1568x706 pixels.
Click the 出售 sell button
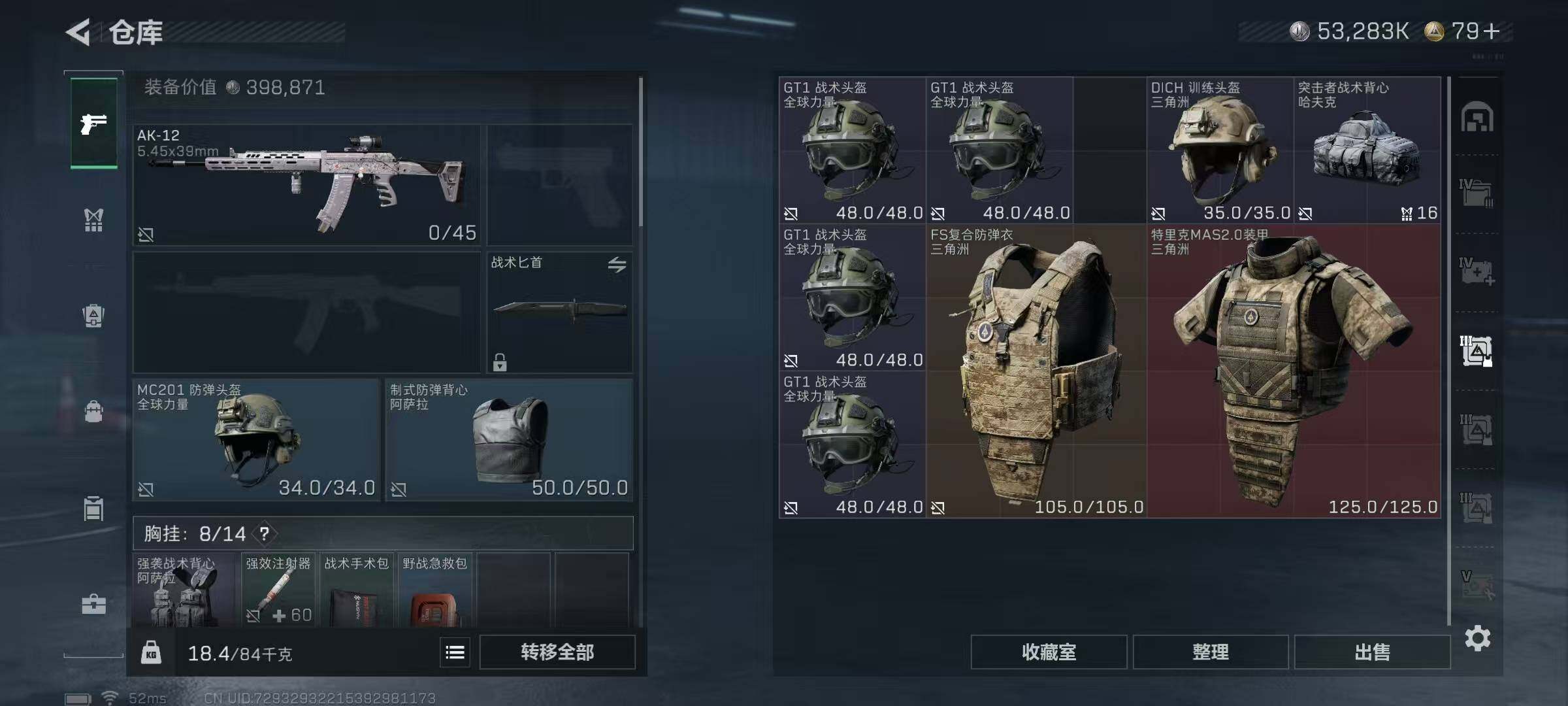1372,652
